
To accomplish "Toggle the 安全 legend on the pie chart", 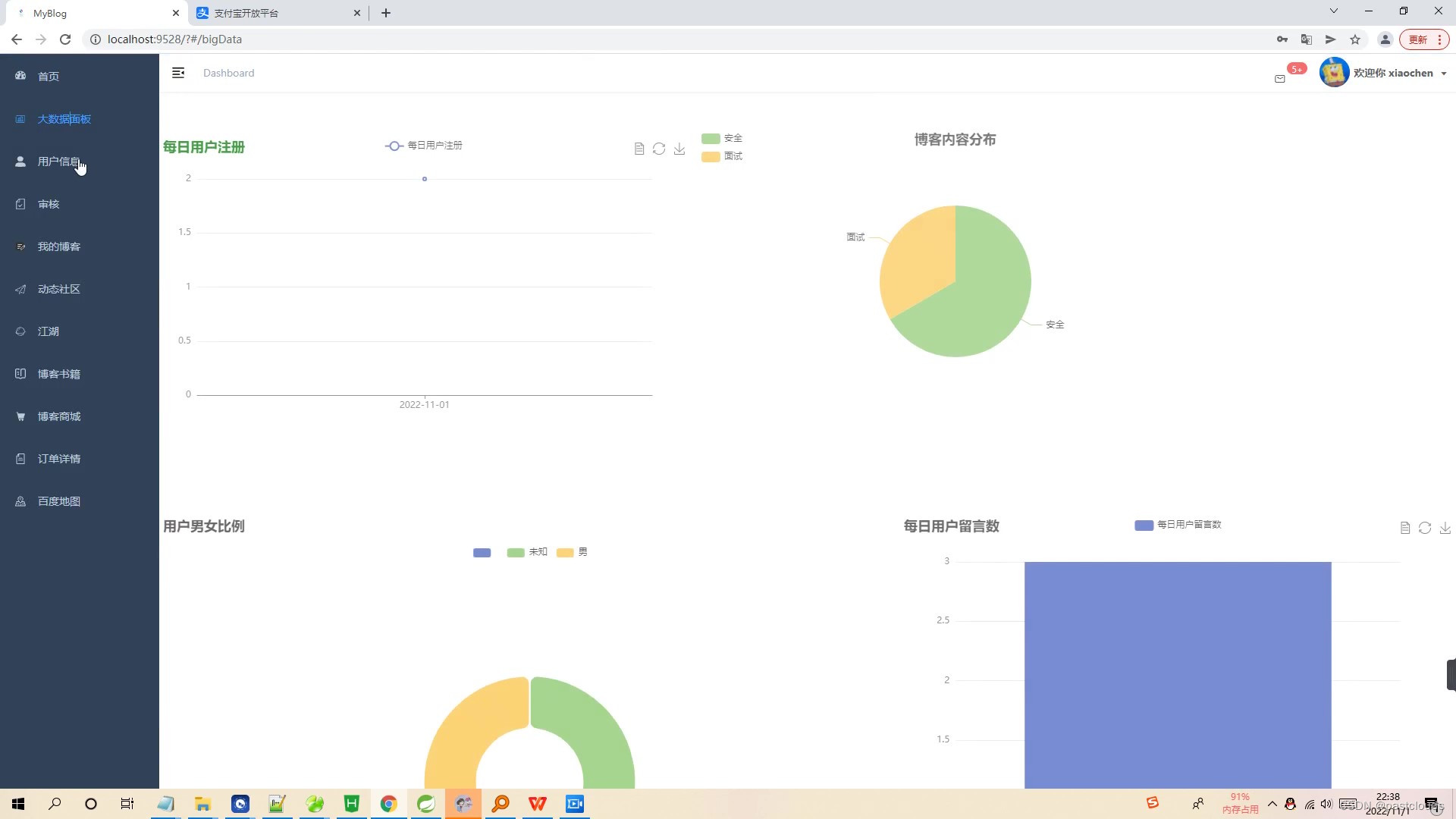I will (x=720, y=138).
